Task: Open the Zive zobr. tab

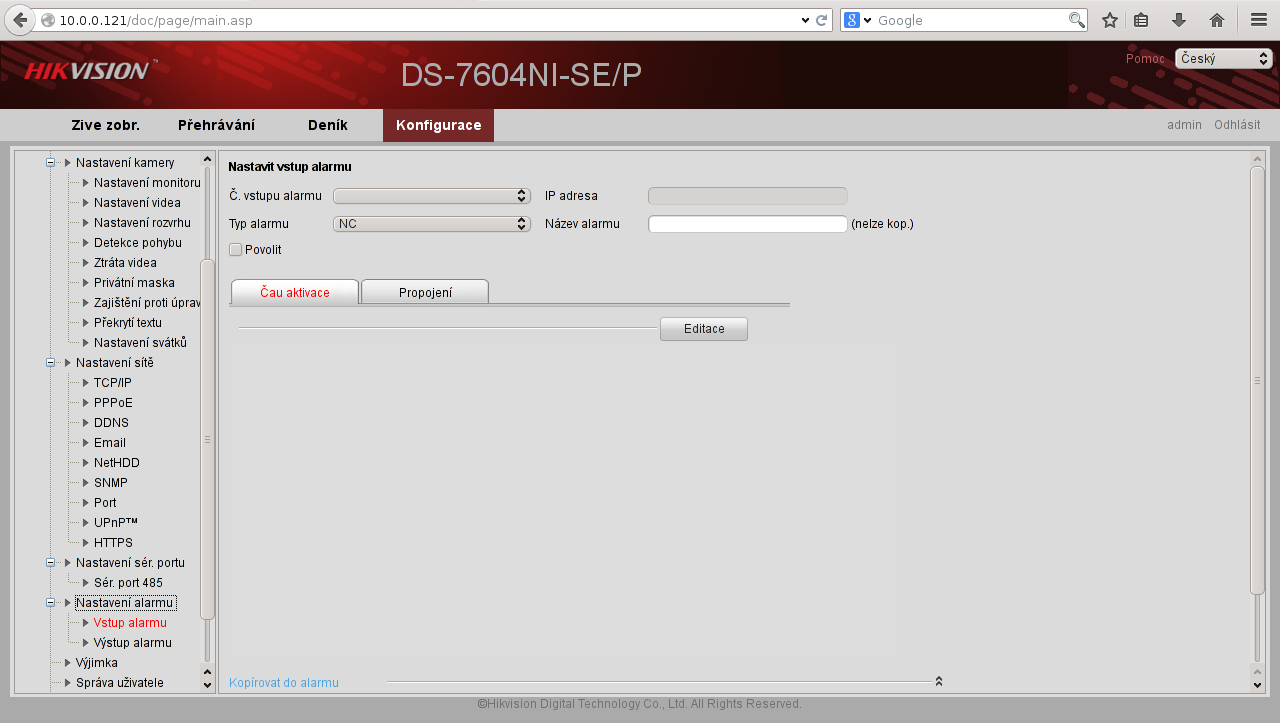Action: [106, 125]
